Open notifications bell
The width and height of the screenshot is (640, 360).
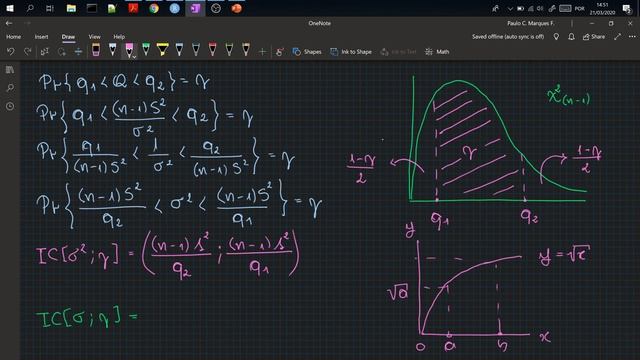571,37
